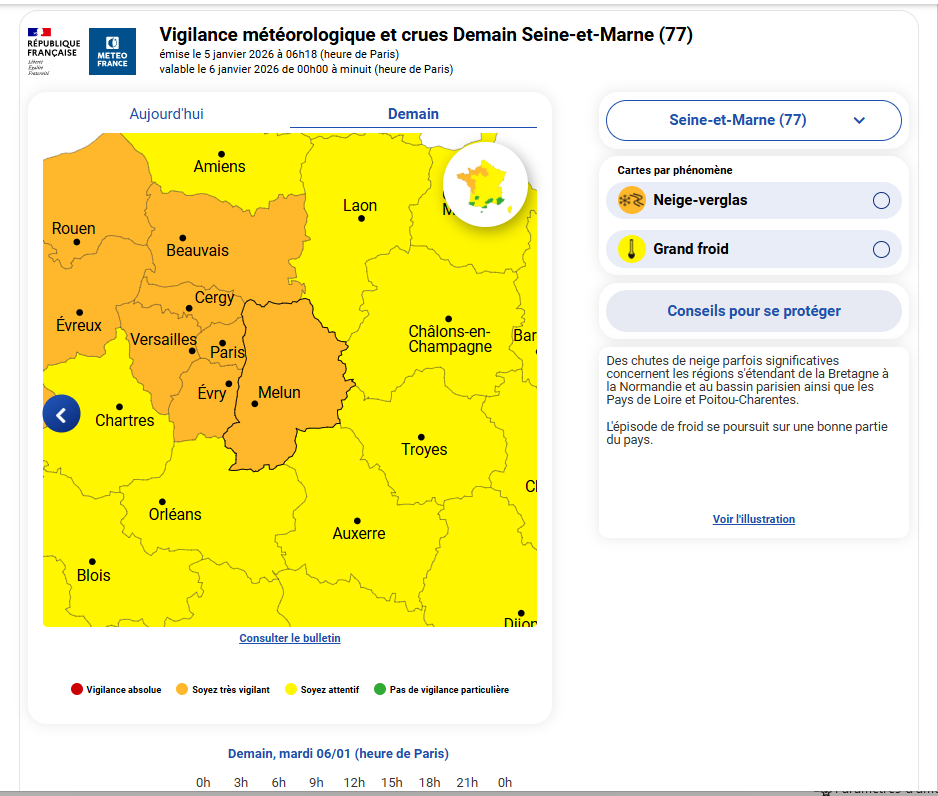Switch to the Aujourd'hui tab
This screenshot has height=796, width=938.
point(166,114)
